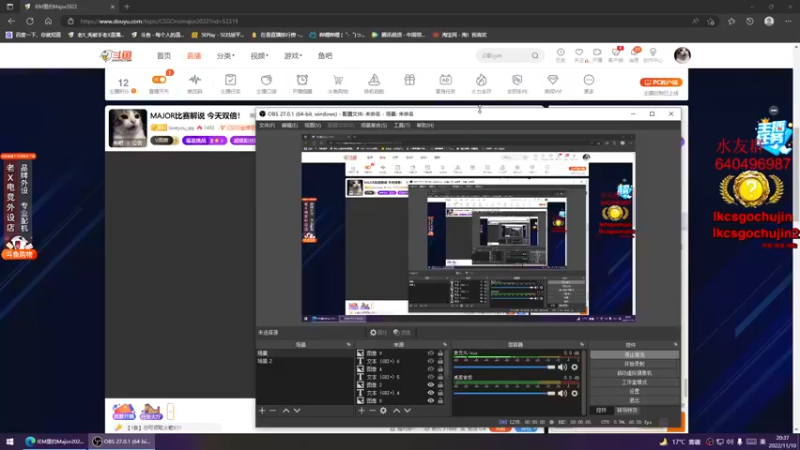Click the 启动虚拟摄像机 virtual camera button
The width and height of the screenshot is (800, 450).
coord(634,373)
